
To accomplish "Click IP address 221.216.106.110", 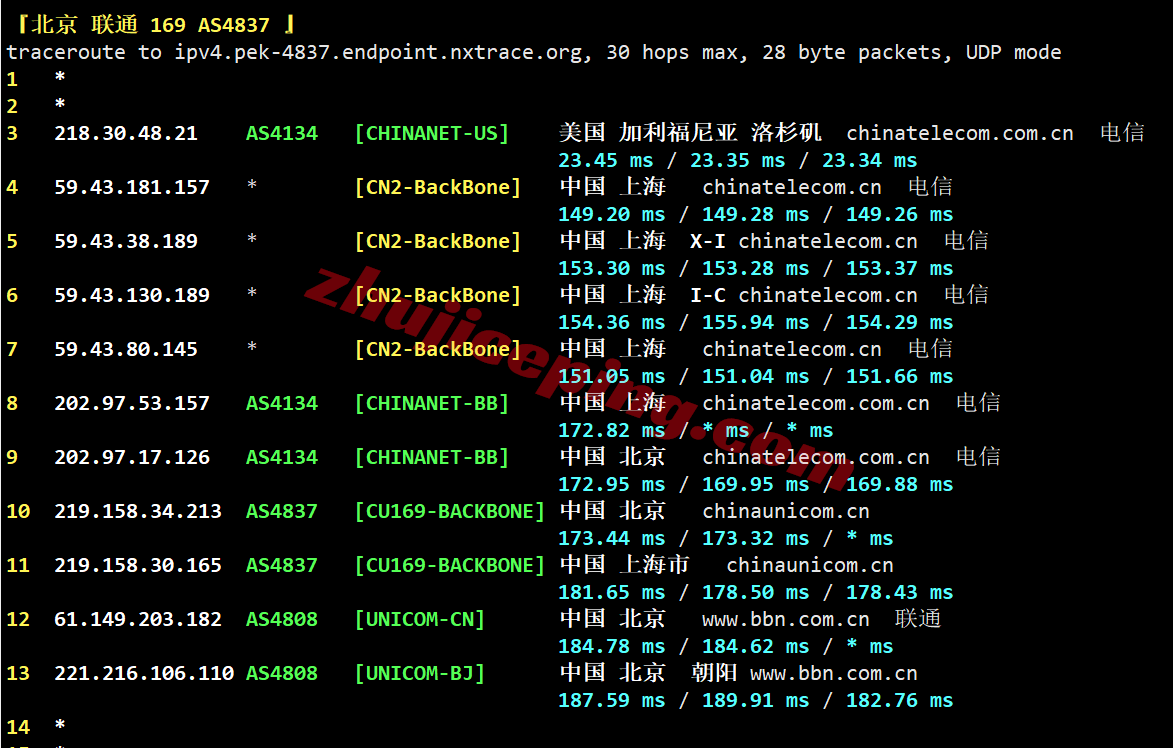I will 144,673.
